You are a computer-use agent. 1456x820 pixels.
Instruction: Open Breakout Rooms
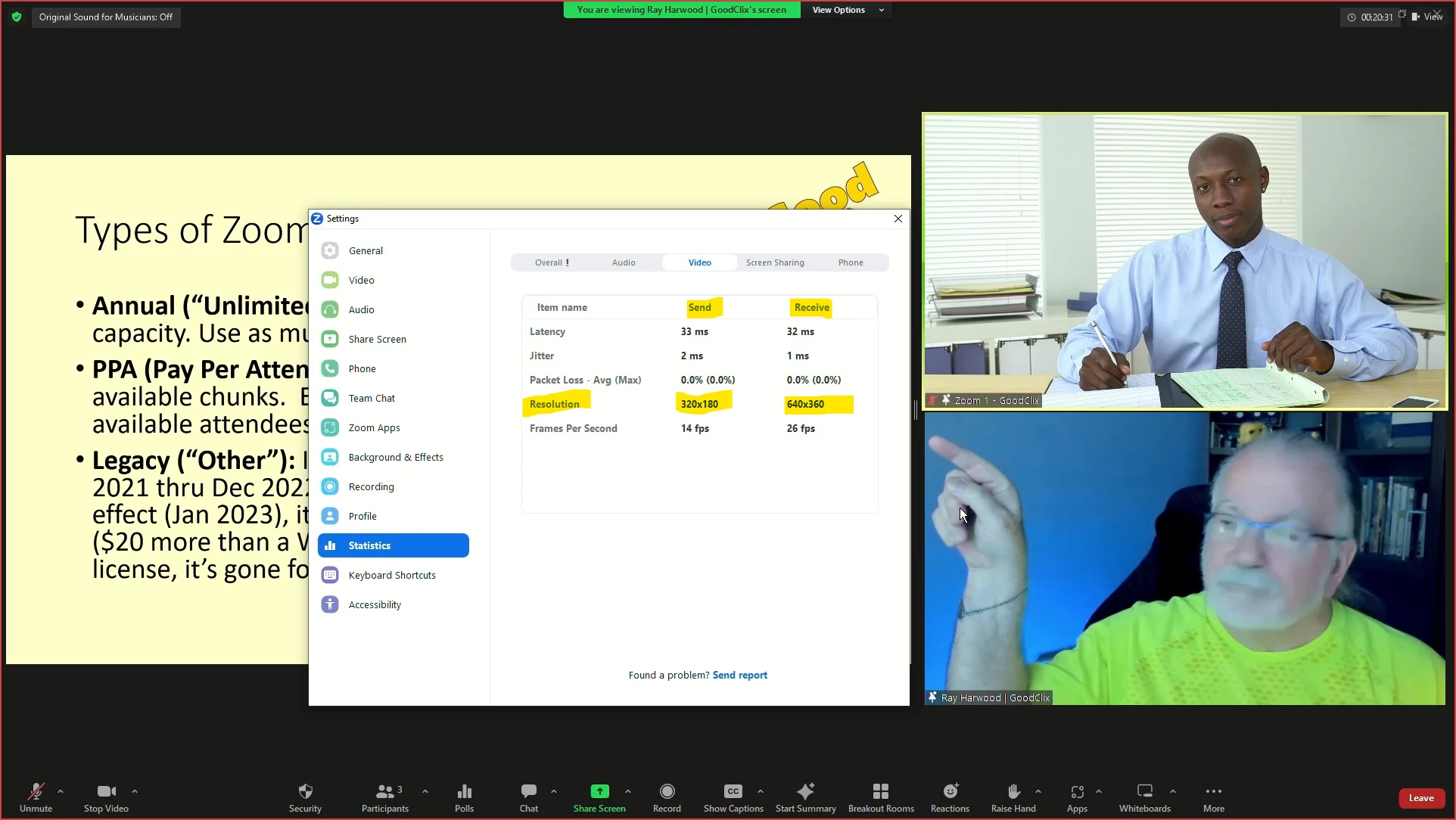[x=880, y=791]
